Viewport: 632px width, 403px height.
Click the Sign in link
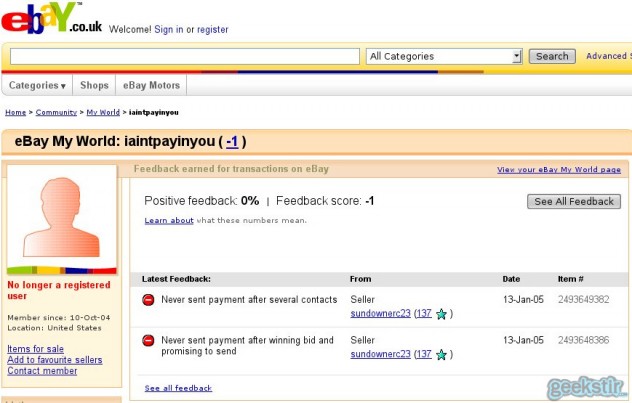click(x=168, y=29)
